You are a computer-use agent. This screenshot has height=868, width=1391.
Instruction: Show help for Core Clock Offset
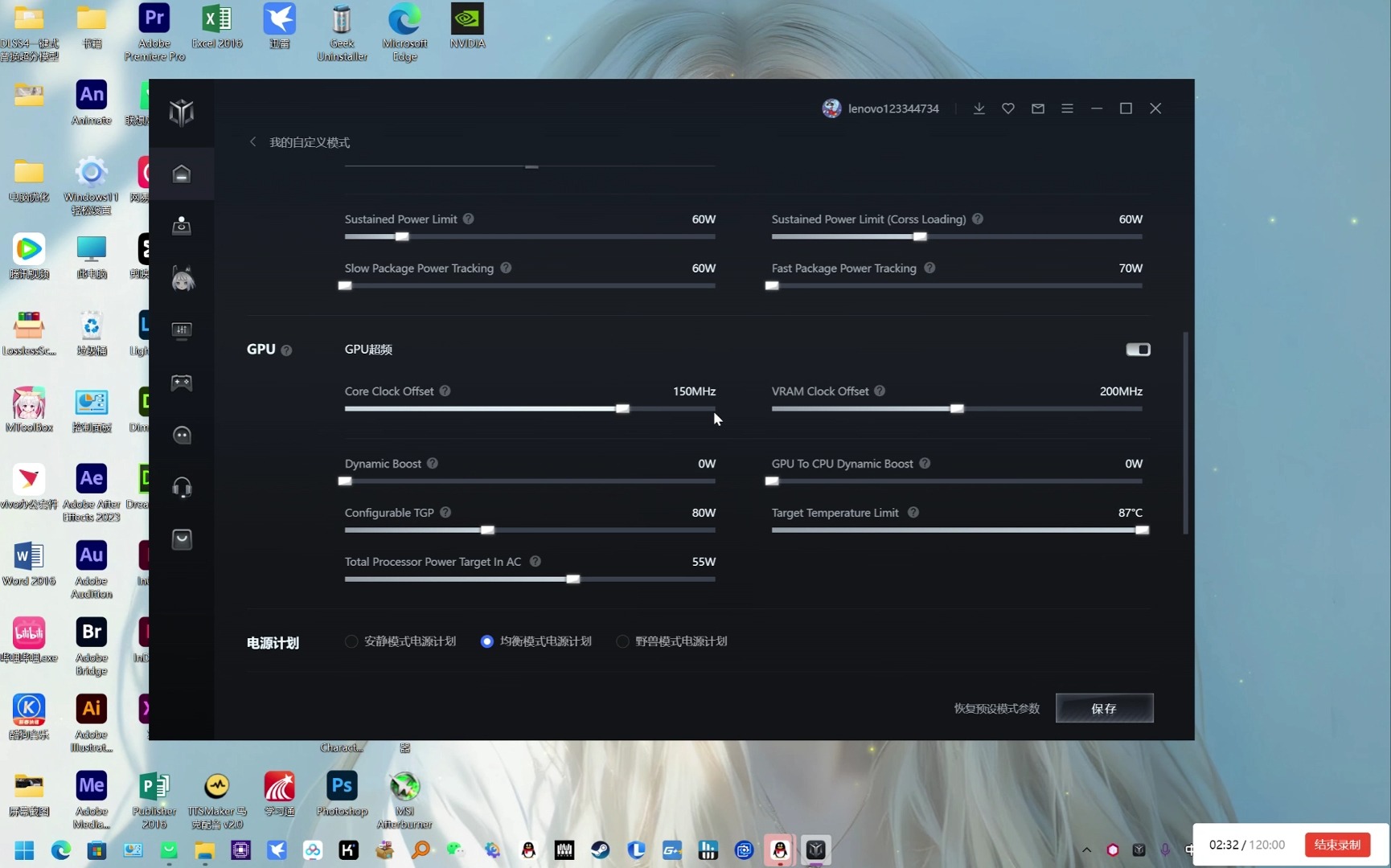point(445,391)
